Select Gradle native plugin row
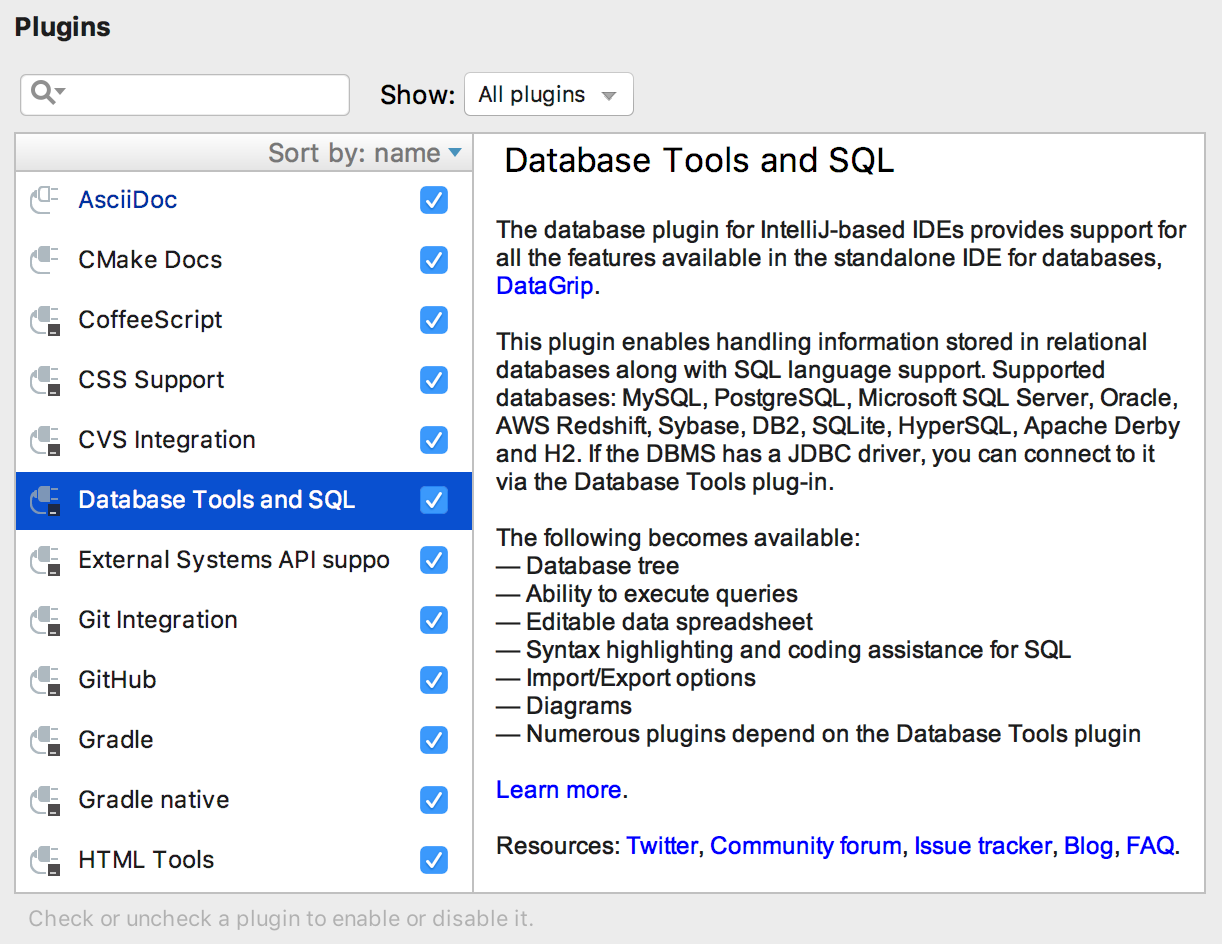 coord(244,800)
